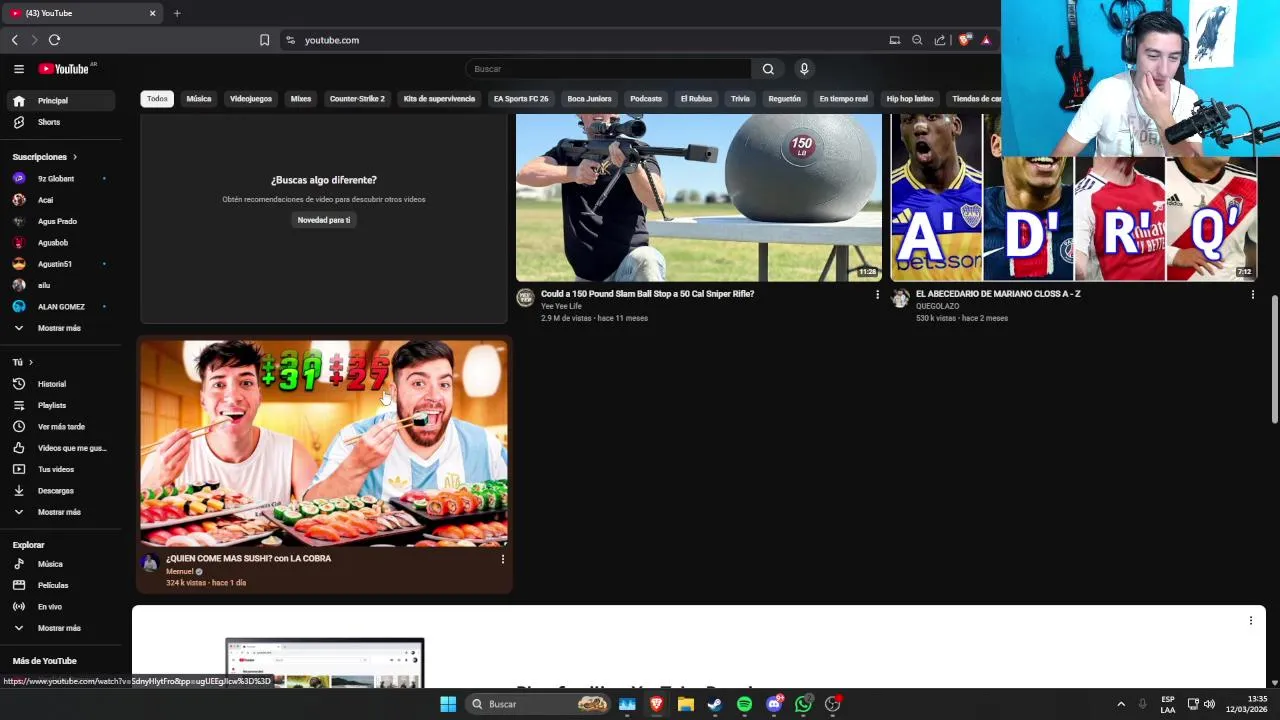Select the El Rubius filter chip
Image resolution: width=1280 pixels, height=720 pixels.
696,99
